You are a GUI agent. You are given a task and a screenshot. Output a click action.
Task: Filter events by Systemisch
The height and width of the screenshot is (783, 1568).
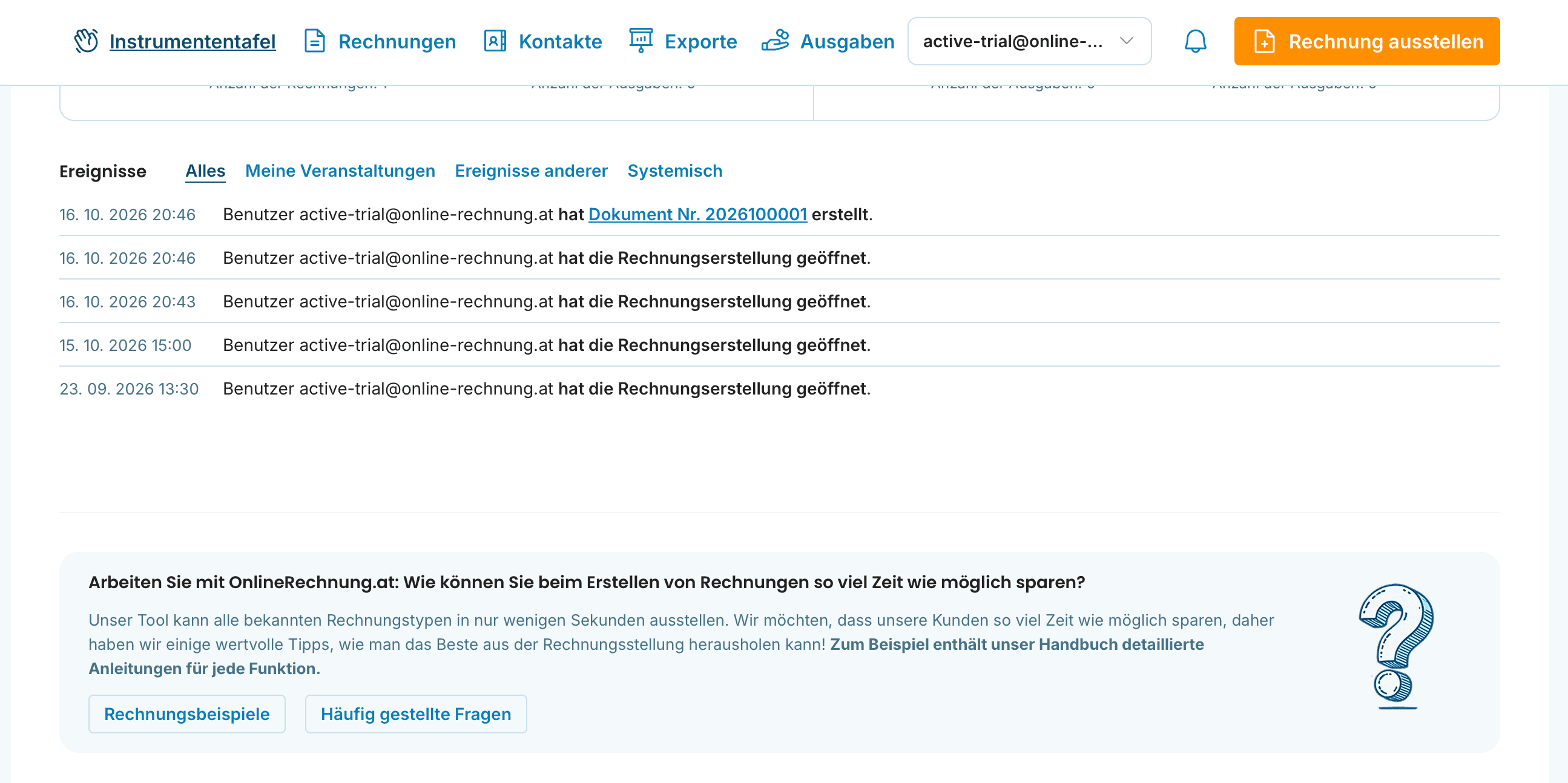(x=674, y=171)
